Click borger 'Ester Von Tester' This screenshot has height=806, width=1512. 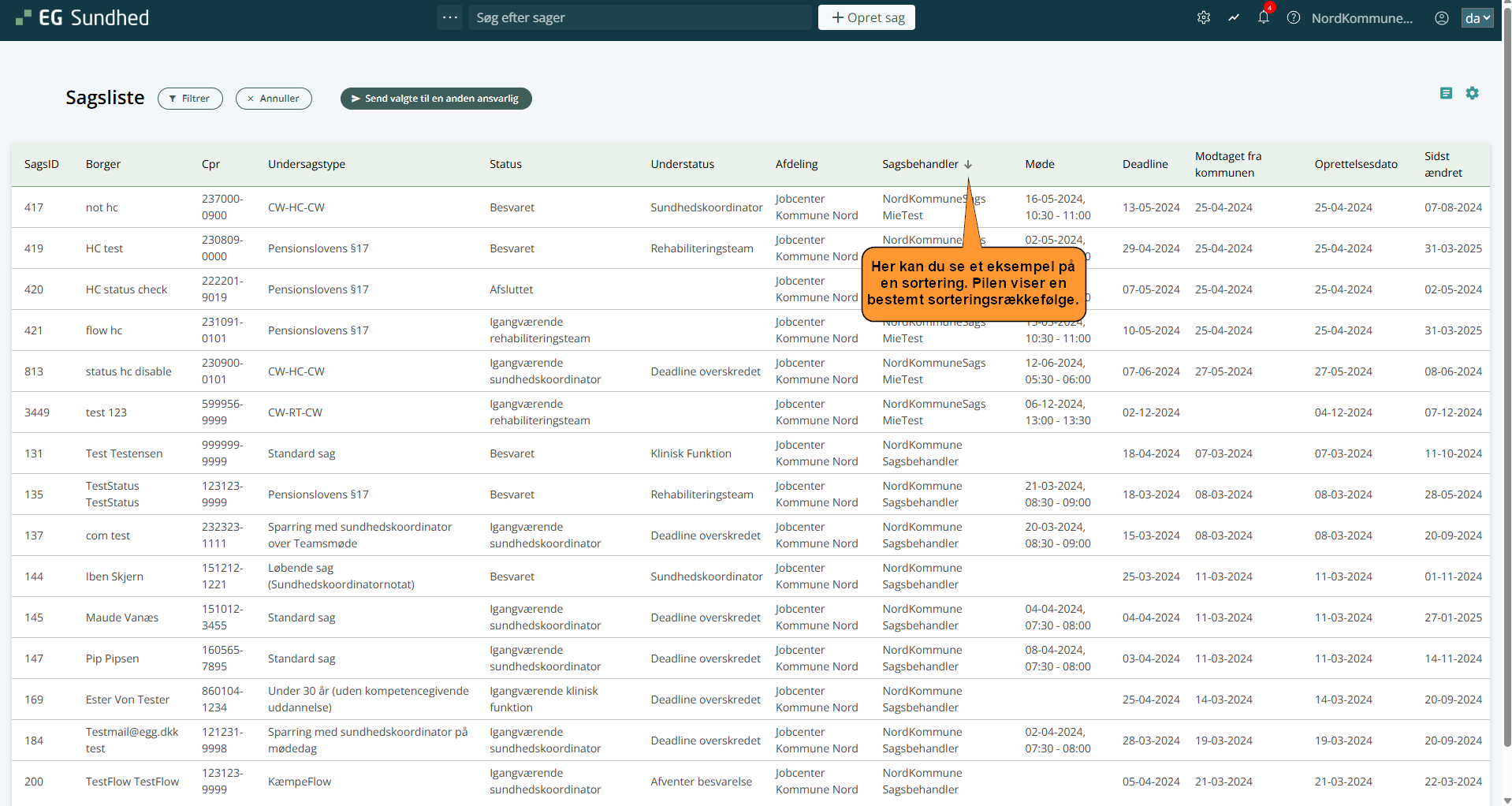(128, 700)
